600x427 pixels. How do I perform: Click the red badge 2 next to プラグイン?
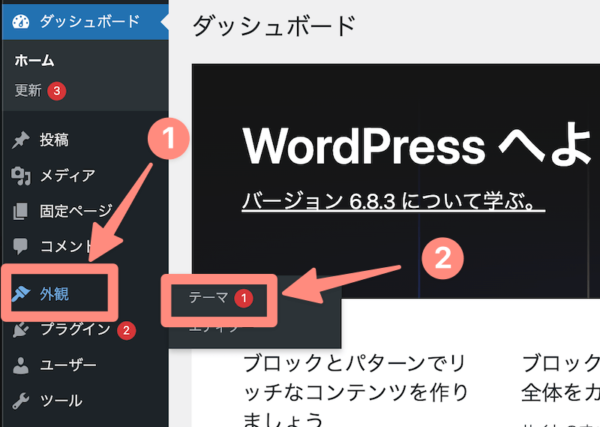point(126,330)
